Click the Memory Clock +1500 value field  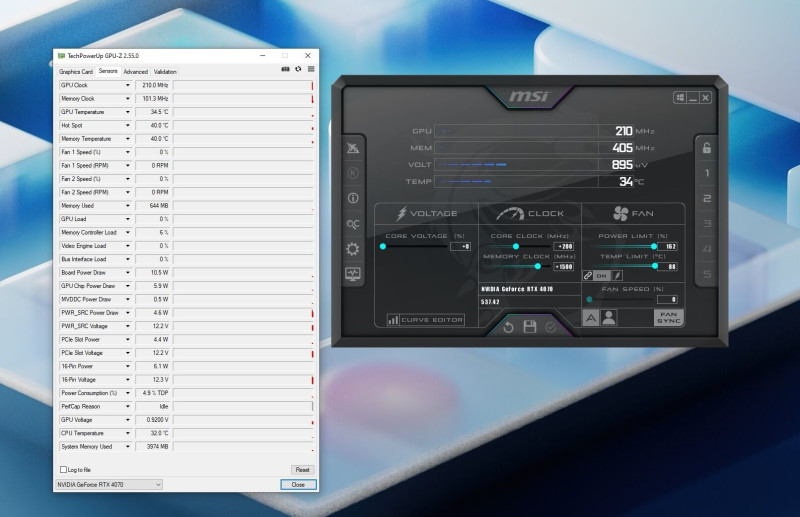[x=564, y=266]
